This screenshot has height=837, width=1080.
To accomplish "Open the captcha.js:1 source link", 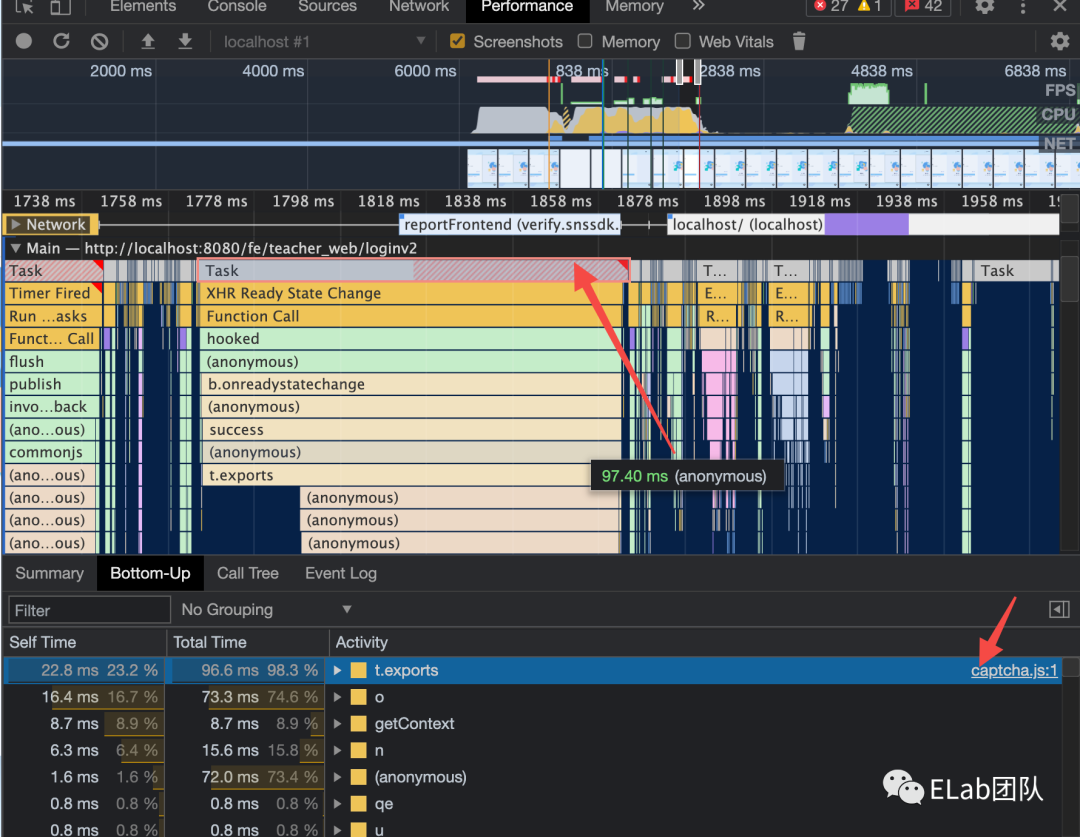I will [1013, 670].
